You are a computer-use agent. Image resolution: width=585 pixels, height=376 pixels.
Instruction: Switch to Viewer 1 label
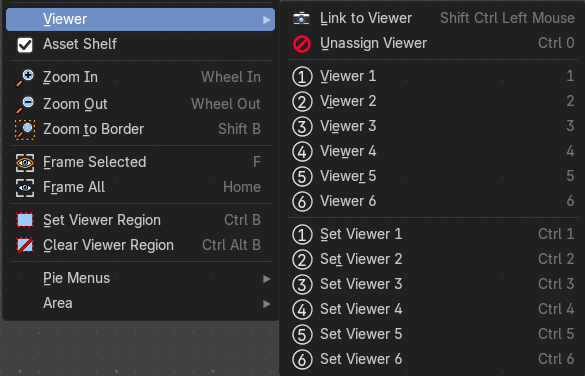tap(348, 76)
